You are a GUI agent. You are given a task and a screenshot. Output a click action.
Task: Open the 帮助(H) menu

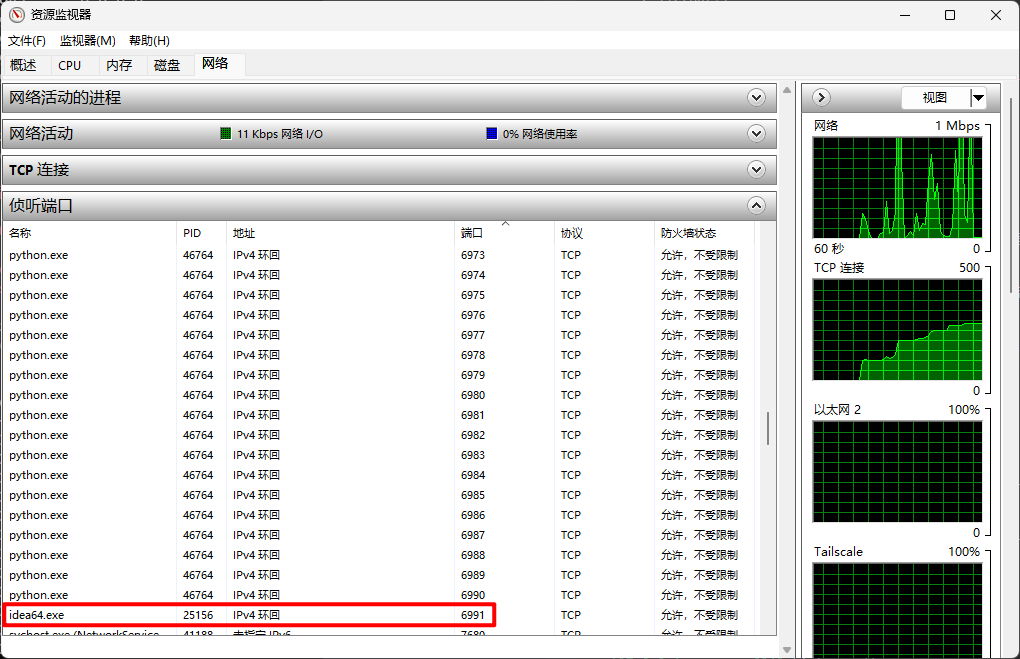tap(149, 41)
